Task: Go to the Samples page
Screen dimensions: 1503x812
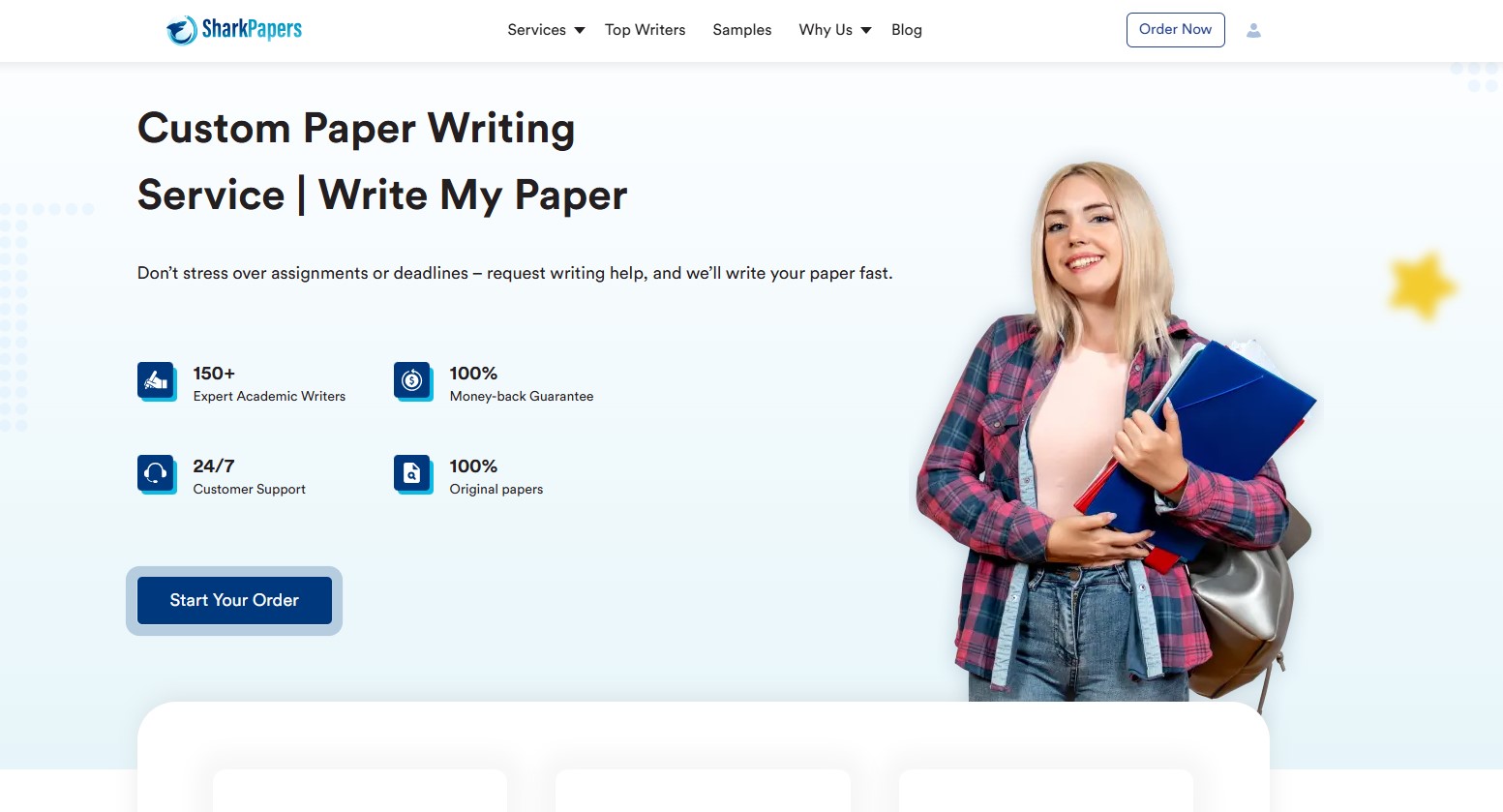Action: click(x=742, y=30)
